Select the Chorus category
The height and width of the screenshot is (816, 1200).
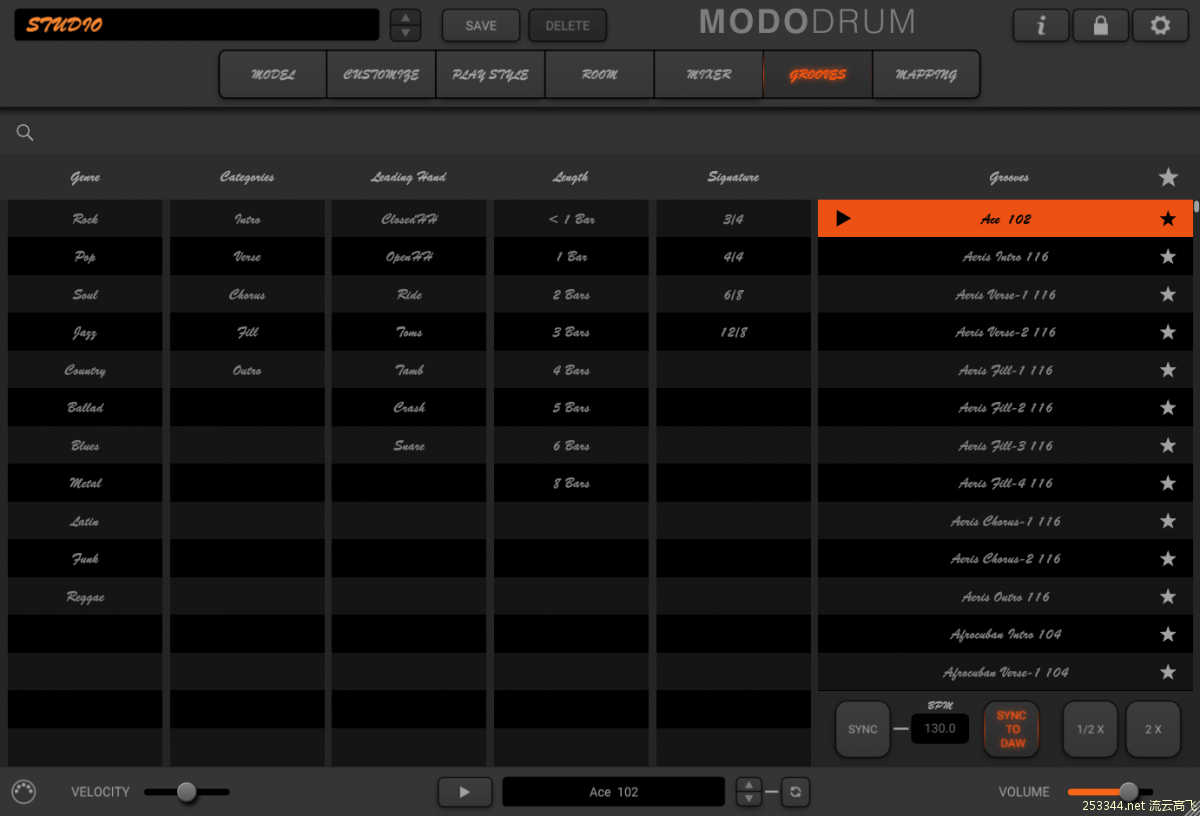point(247,295)
